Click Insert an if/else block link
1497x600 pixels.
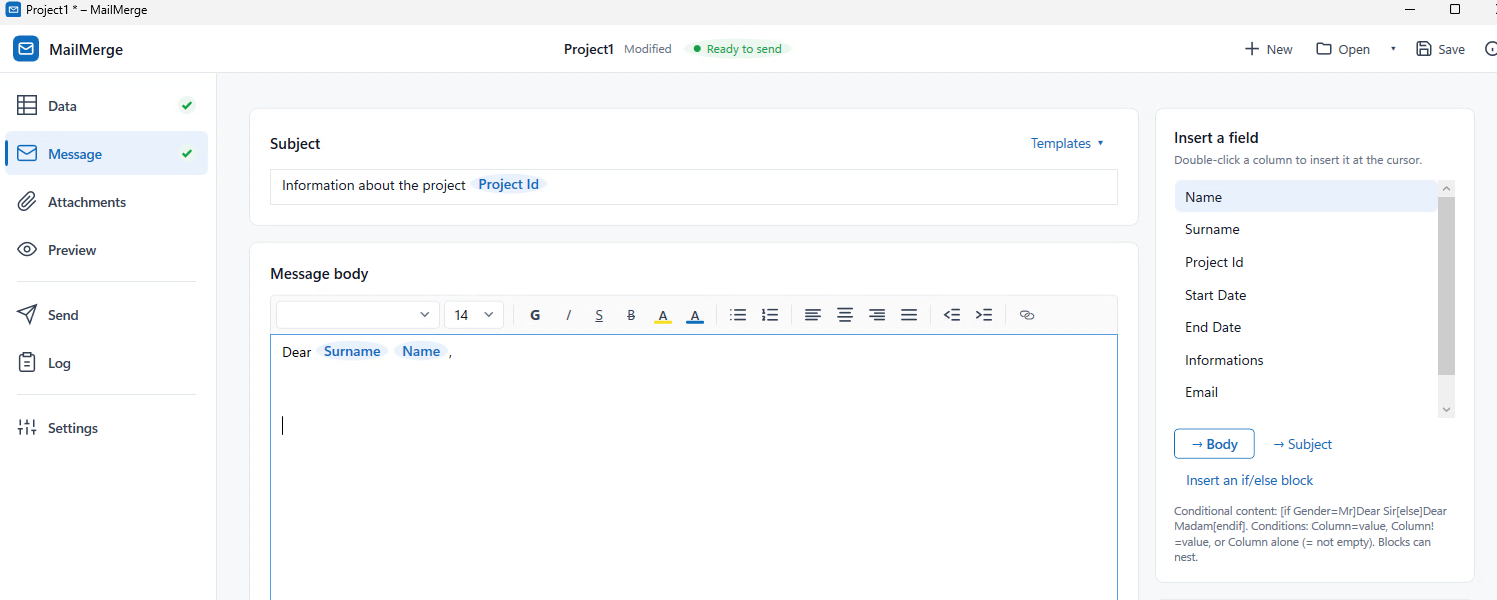click(1250, 480)
